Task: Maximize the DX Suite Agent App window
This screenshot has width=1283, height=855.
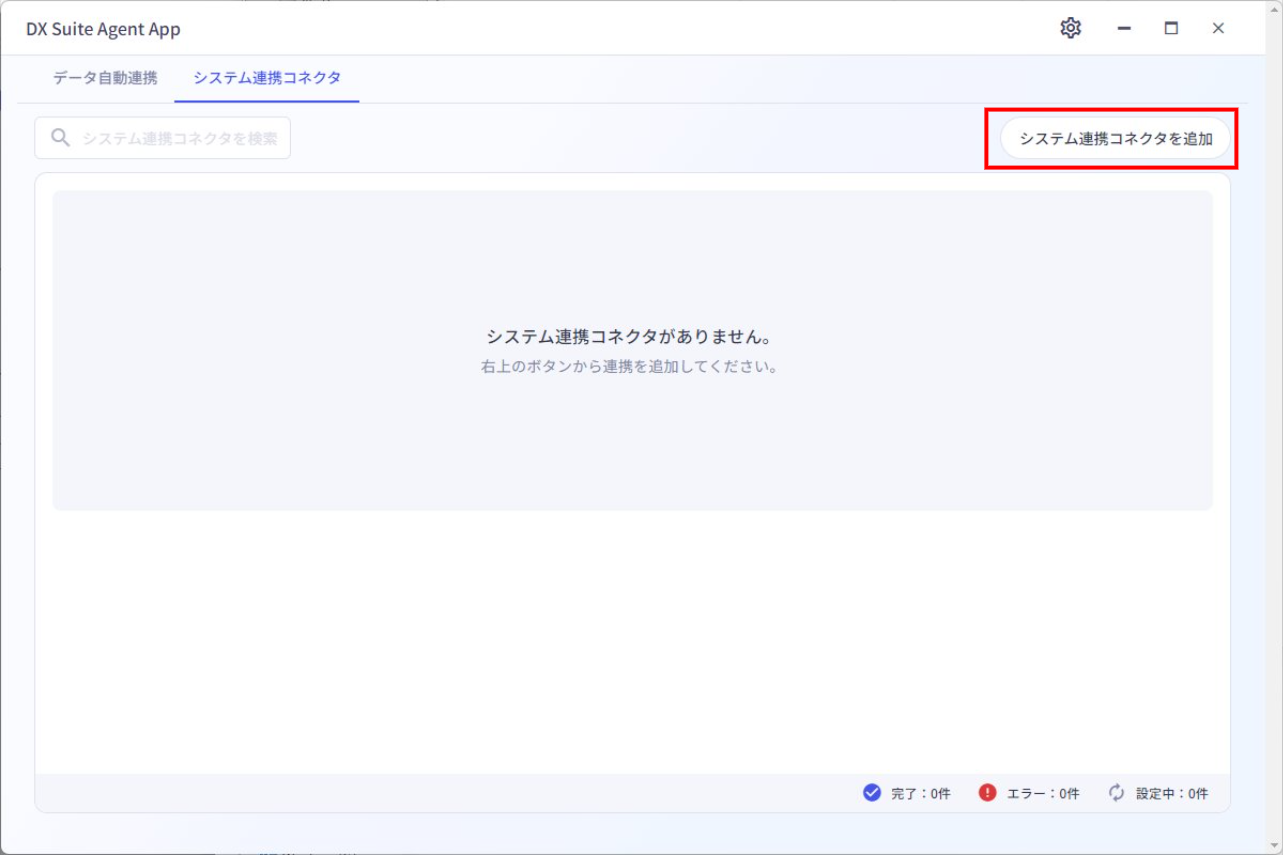Action: click(1171, 29)
